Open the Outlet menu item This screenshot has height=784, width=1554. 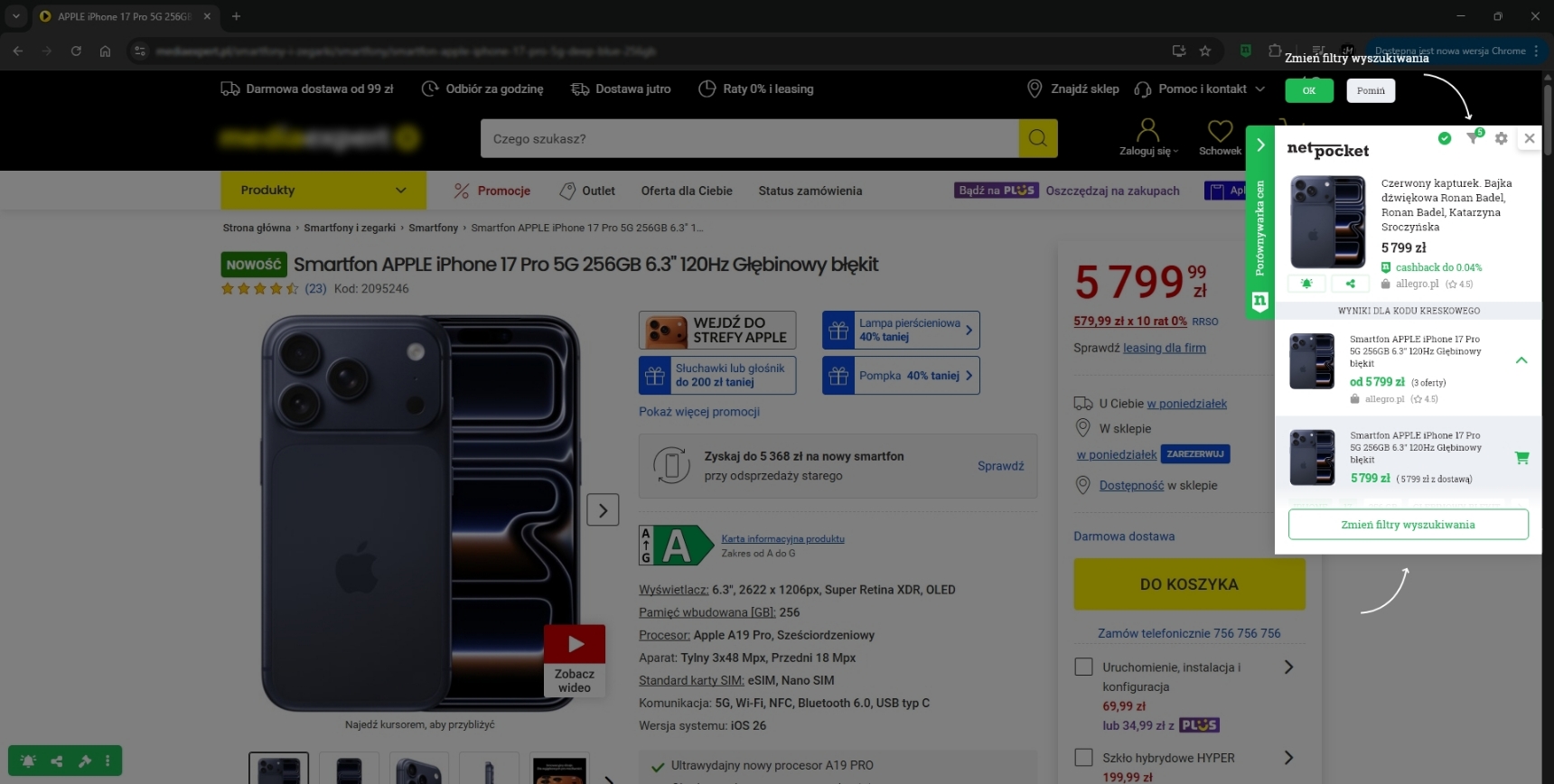pos(587,191)
